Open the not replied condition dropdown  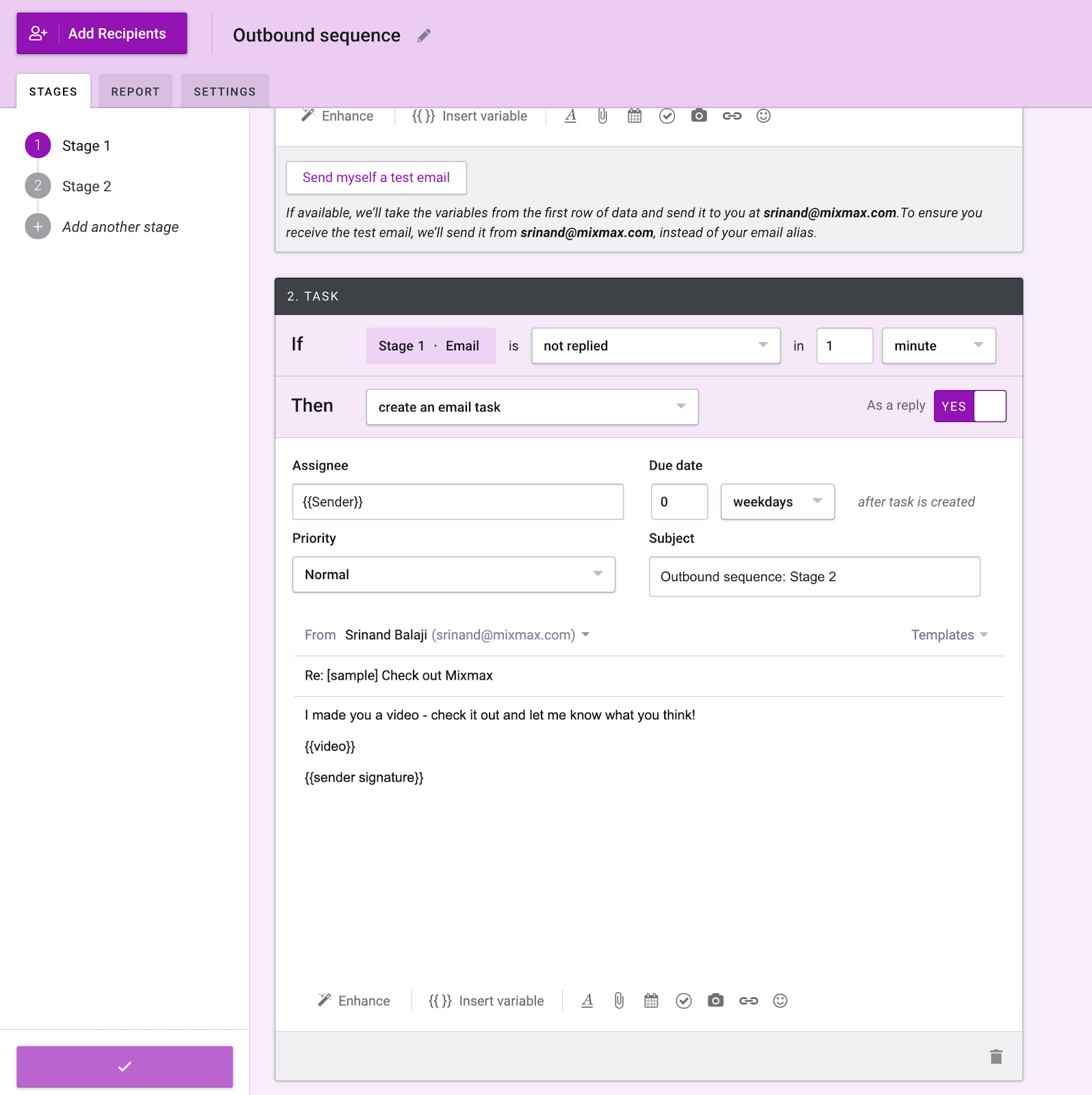(x=656, y=346)
